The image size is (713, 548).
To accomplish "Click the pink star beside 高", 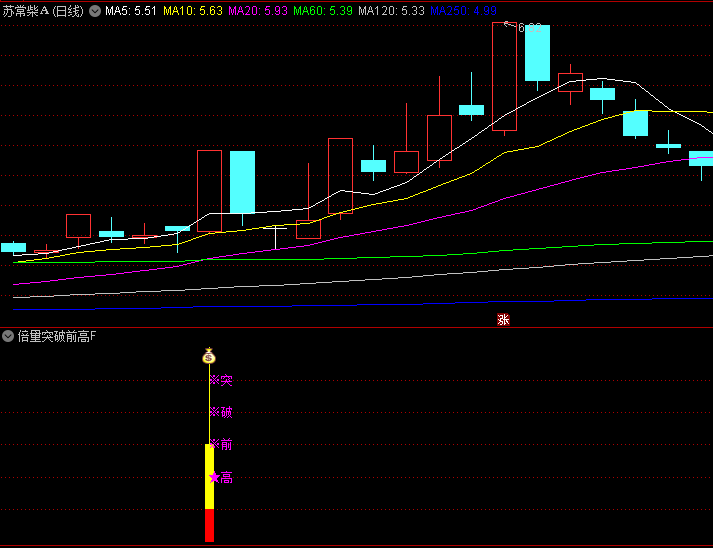I will [x=214, y=478].
